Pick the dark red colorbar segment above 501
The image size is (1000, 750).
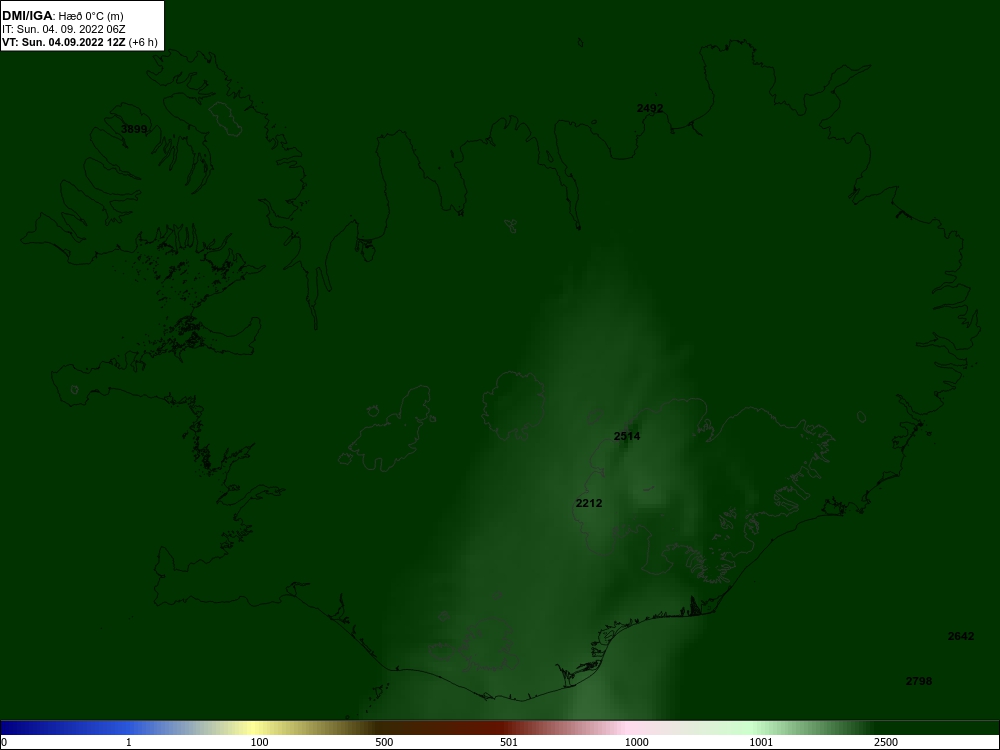pyautogui.click(x=504, y=728)
